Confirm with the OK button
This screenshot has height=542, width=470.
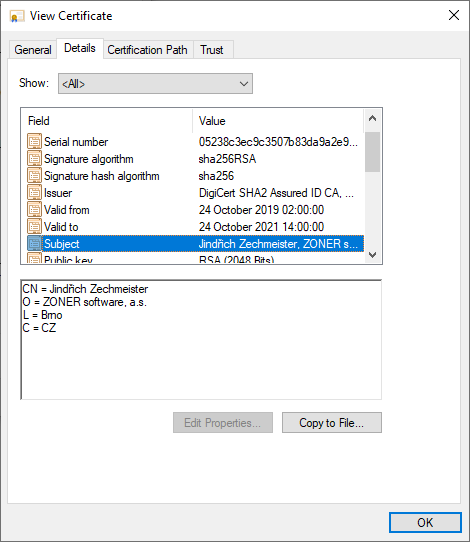[x=425, y=522]
